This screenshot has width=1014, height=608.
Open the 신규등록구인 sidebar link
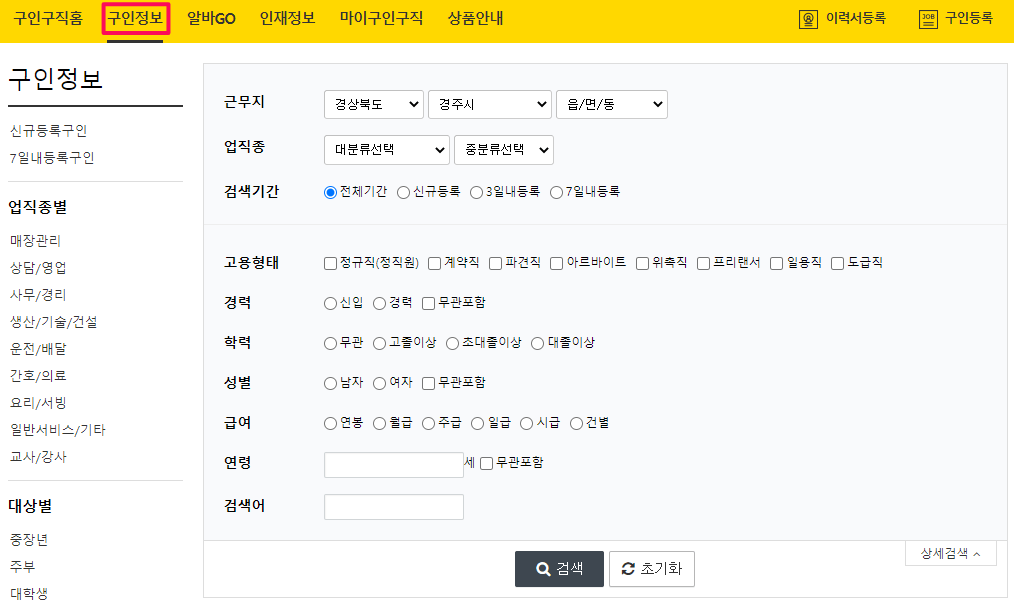pyautogui.click(x=49, y=131)
